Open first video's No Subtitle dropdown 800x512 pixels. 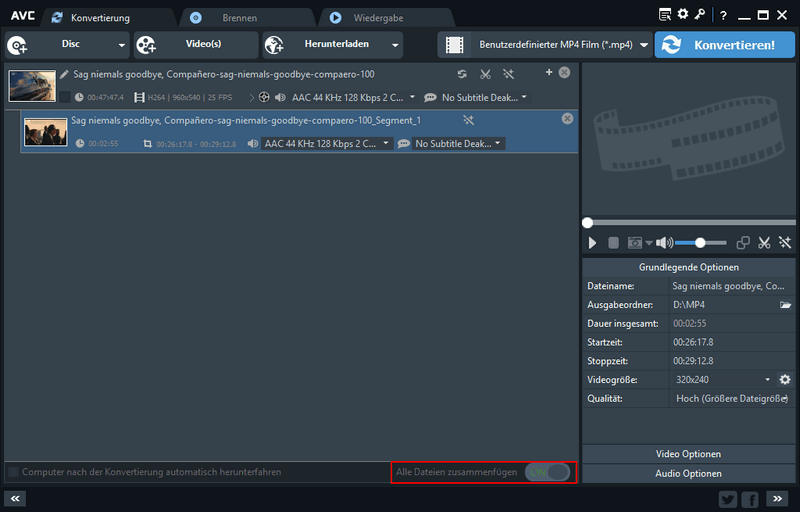click(x=483, y=97)
